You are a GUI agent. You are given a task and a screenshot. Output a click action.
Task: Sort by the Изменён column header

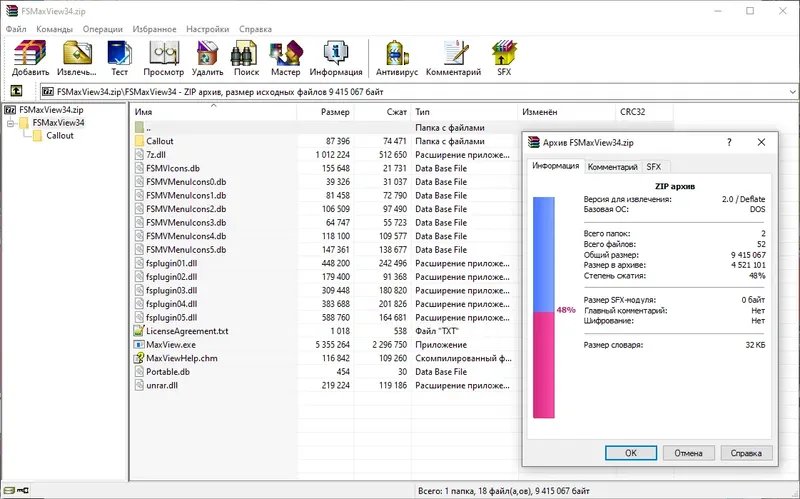[x=566, y=112]
